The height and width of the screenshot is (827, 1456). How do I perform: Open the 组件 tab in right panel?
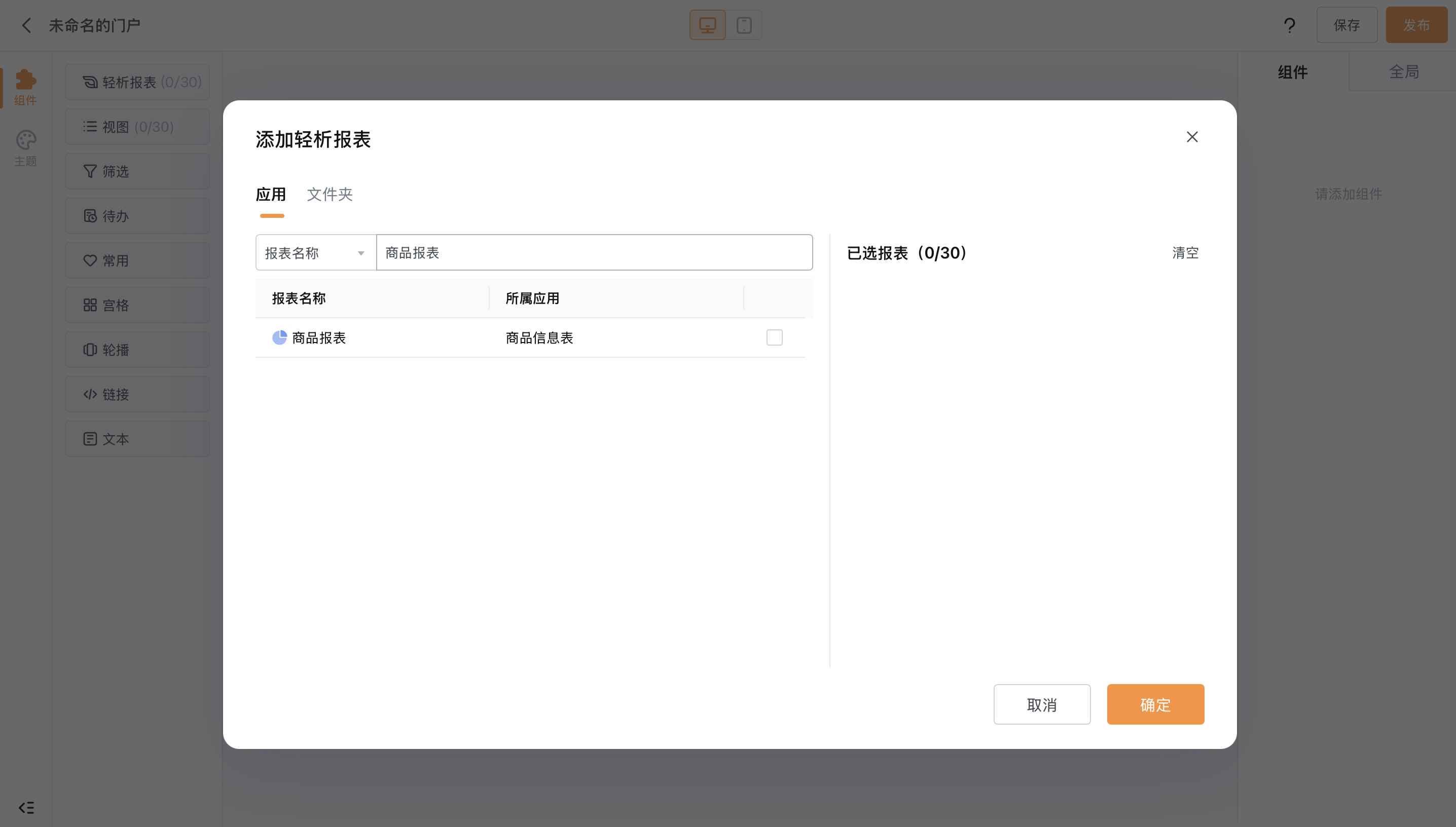(1293, 71)
